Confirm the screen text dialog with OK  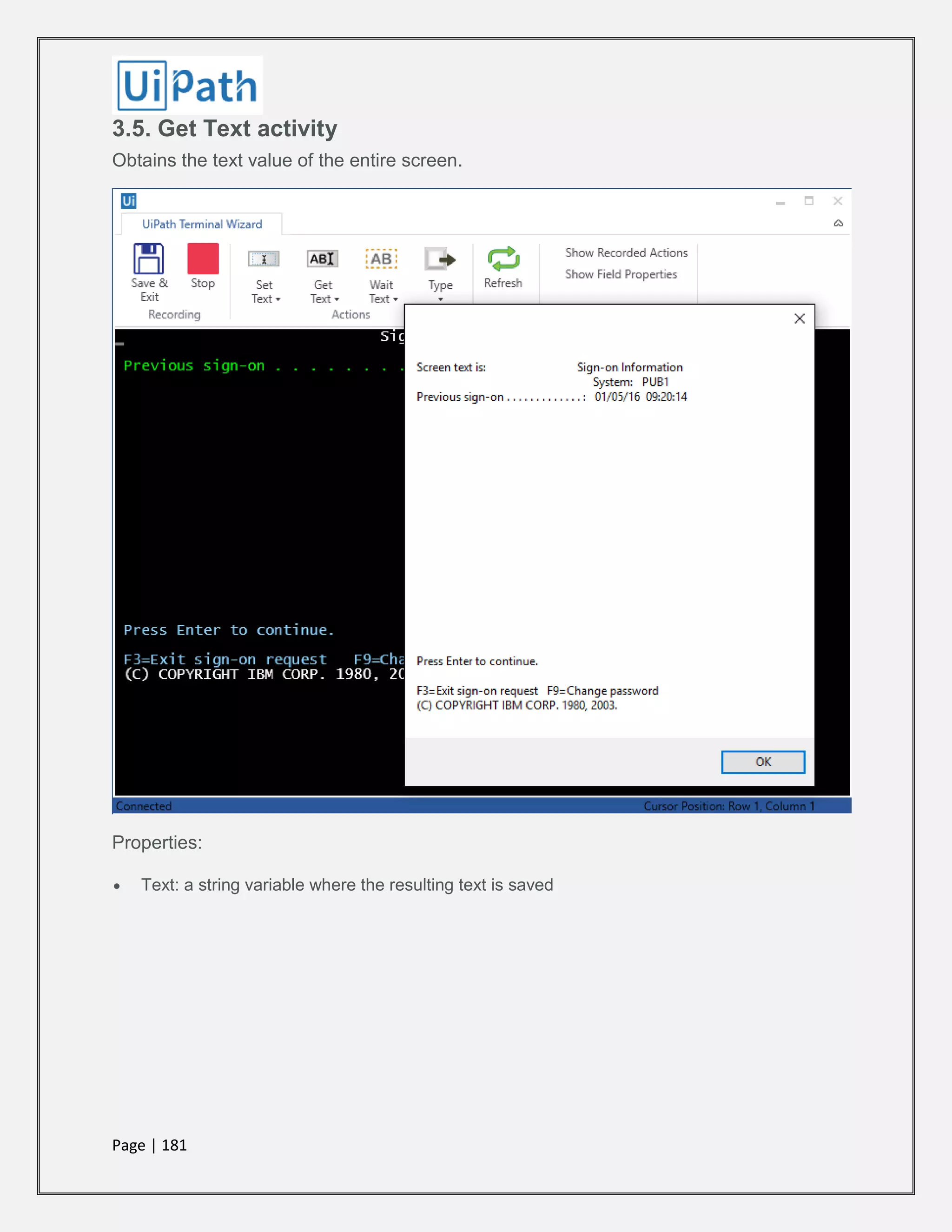tap(763, 762)
